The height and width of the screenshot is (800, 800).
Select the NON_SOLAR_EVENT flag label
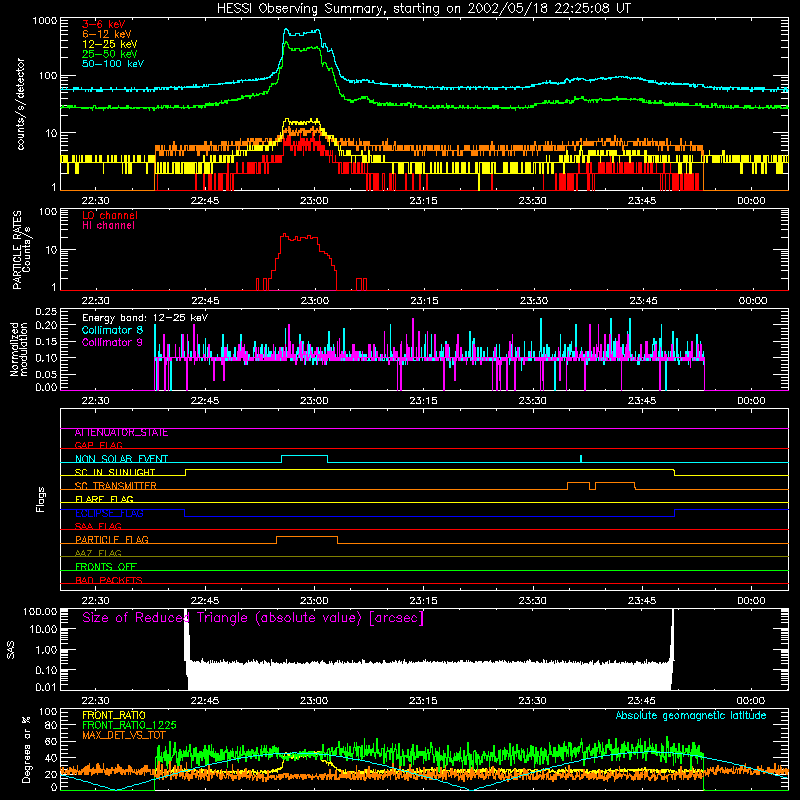coord(121,459)
